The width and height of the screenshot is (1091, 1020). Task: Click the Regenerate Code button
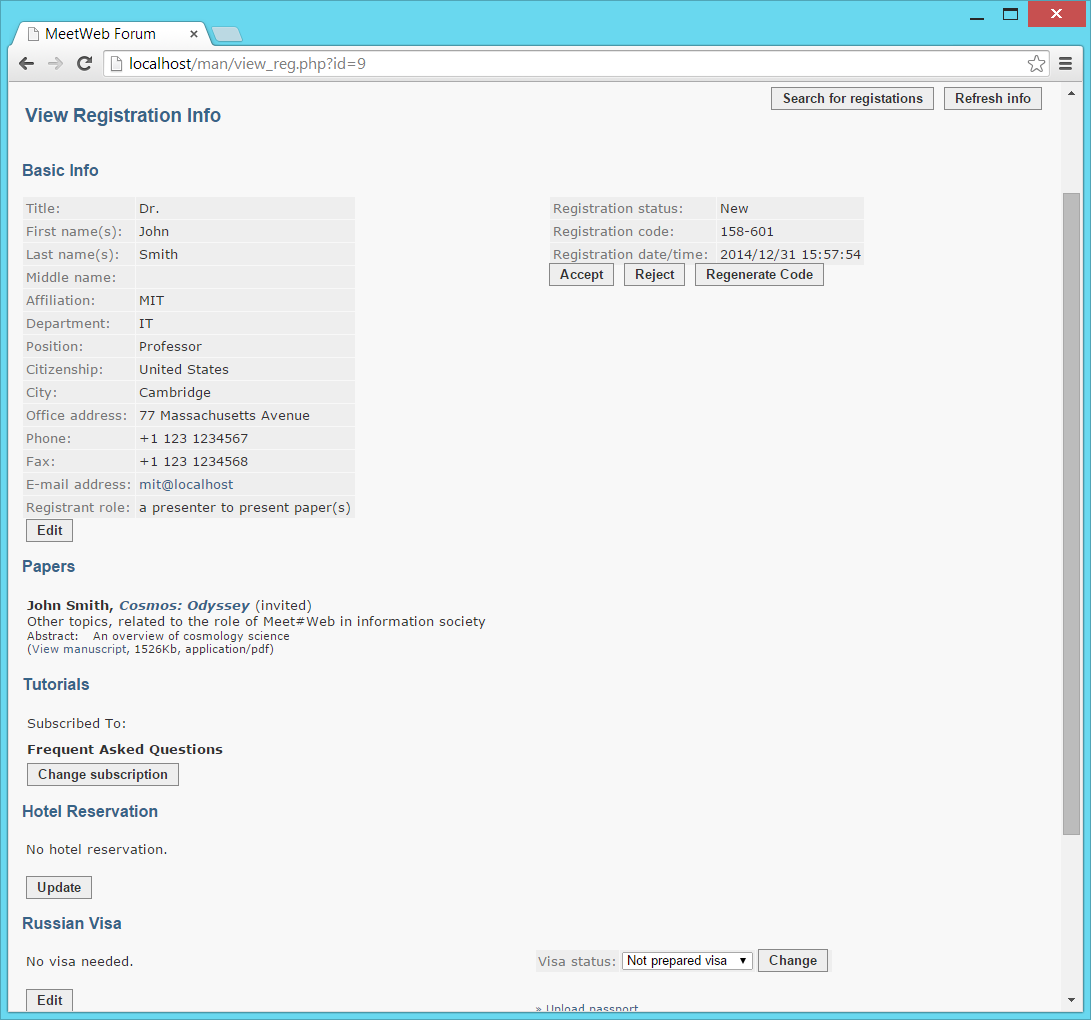(x=759, y=274)
